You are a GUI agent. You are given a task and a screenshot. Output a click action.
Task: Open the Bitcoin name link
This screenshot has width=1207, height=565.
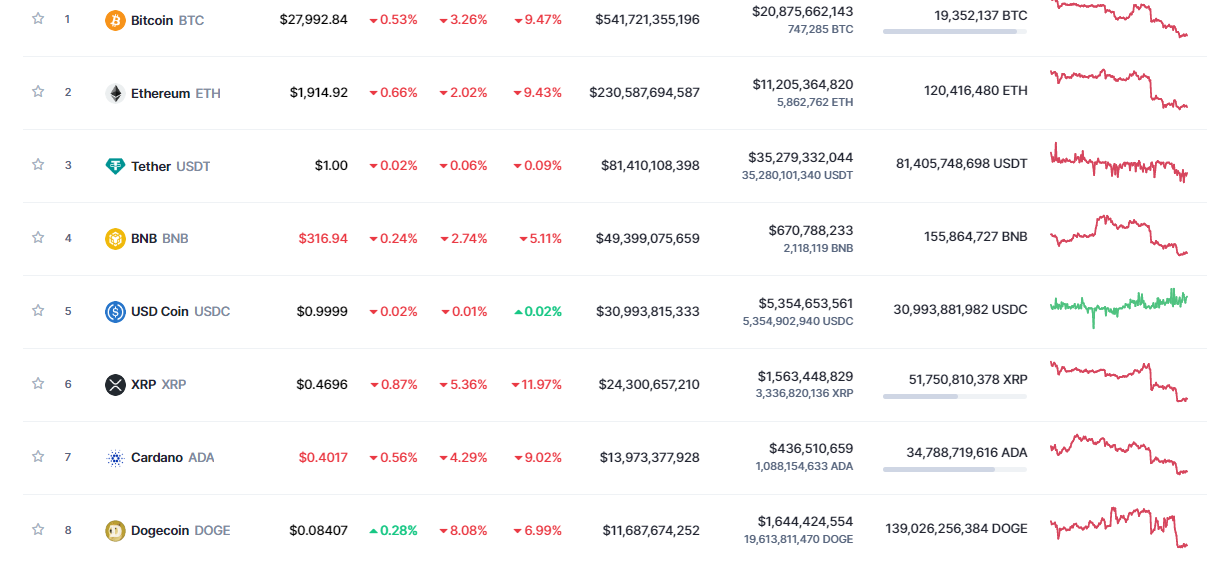(x=152, y=20)
